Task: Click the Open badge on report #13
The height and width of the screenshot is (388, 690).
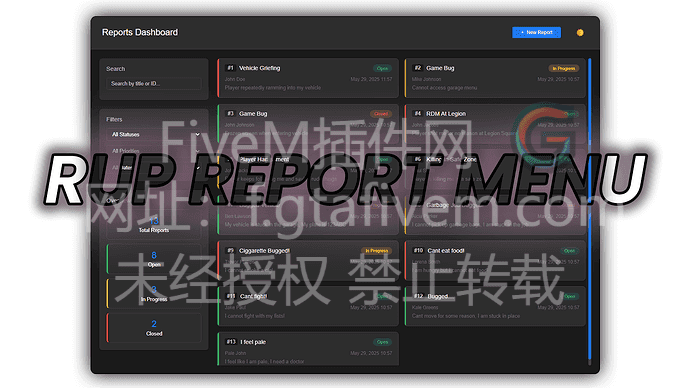Action: point(382,342)
